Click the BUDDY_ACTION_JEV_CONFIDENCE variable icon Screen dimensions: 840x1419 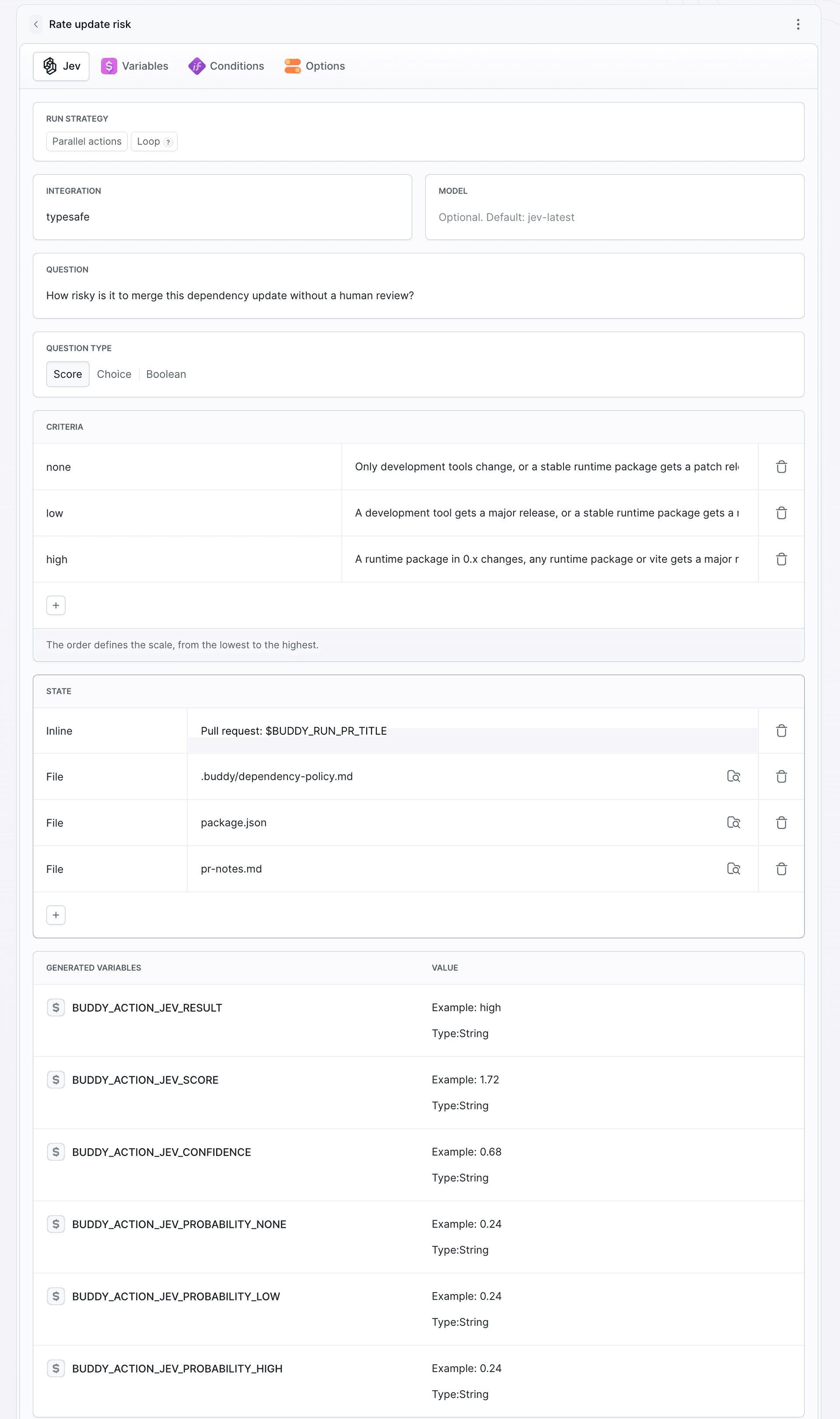tap(56, 1152)
